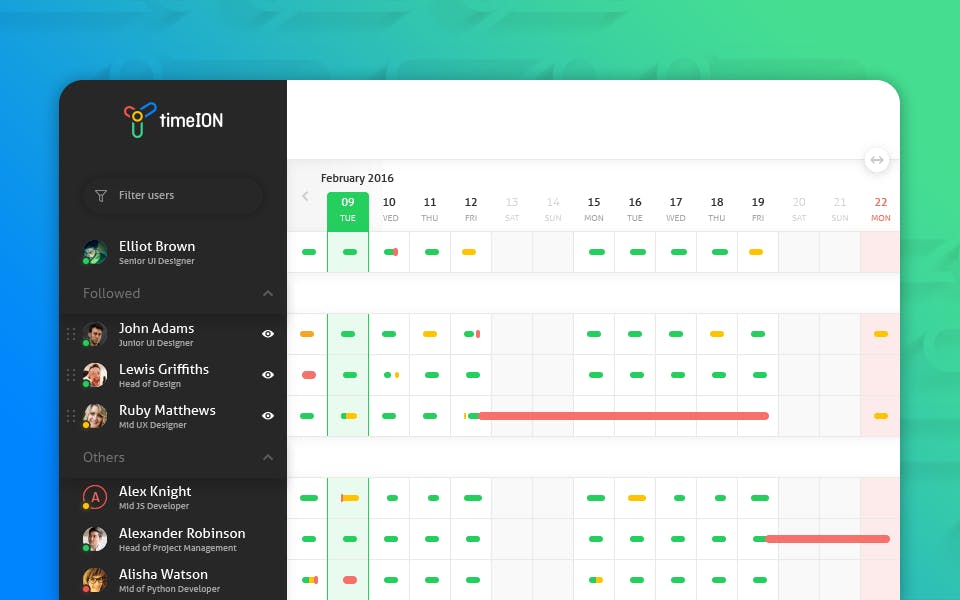Toggle the horizontal expand arrows button
Image resolution: width=960 pixels, height=600 pixels.
877,160
